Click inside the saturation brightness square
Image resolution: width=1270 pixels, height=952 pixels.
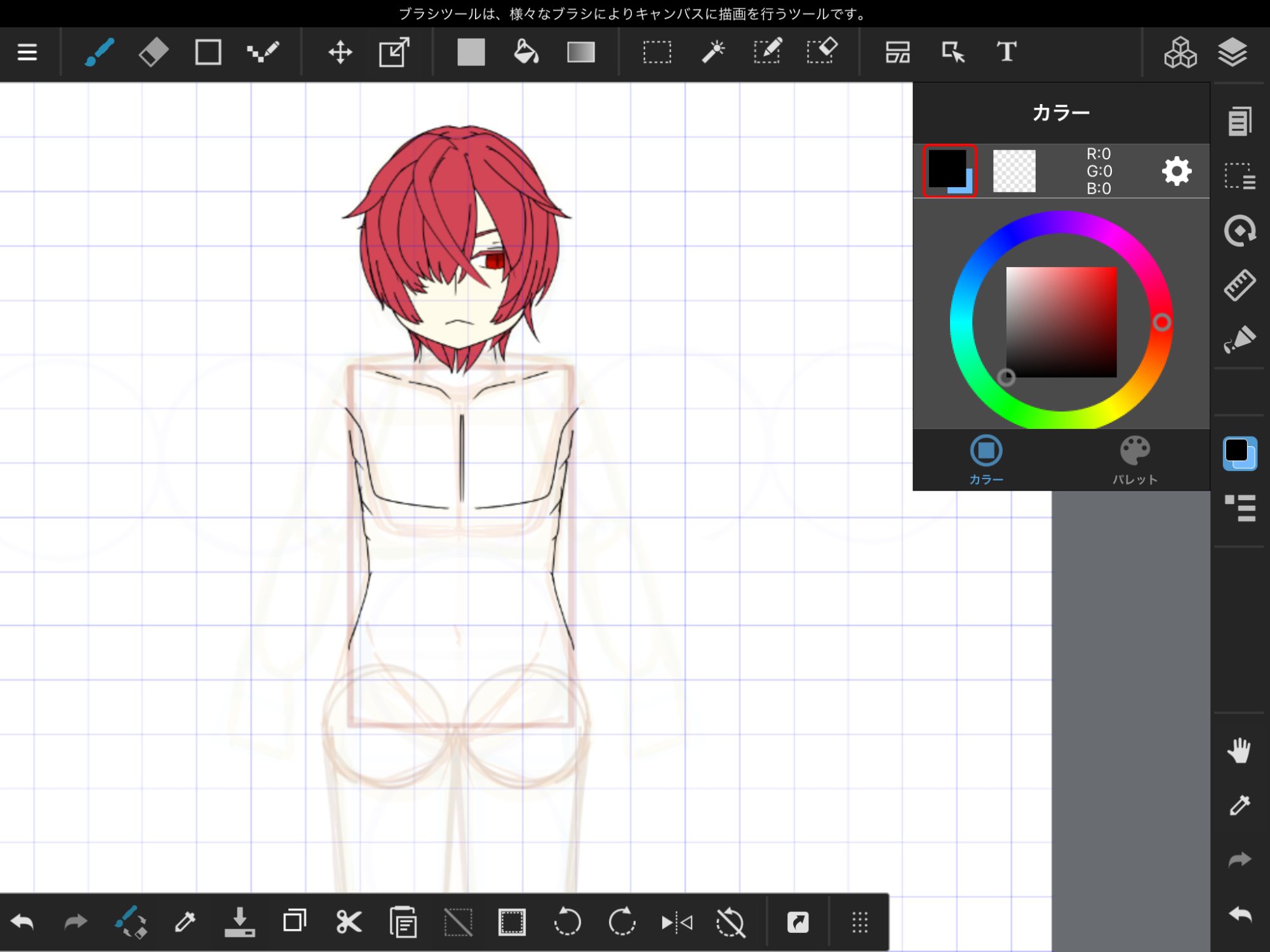tap(1061, 322)
